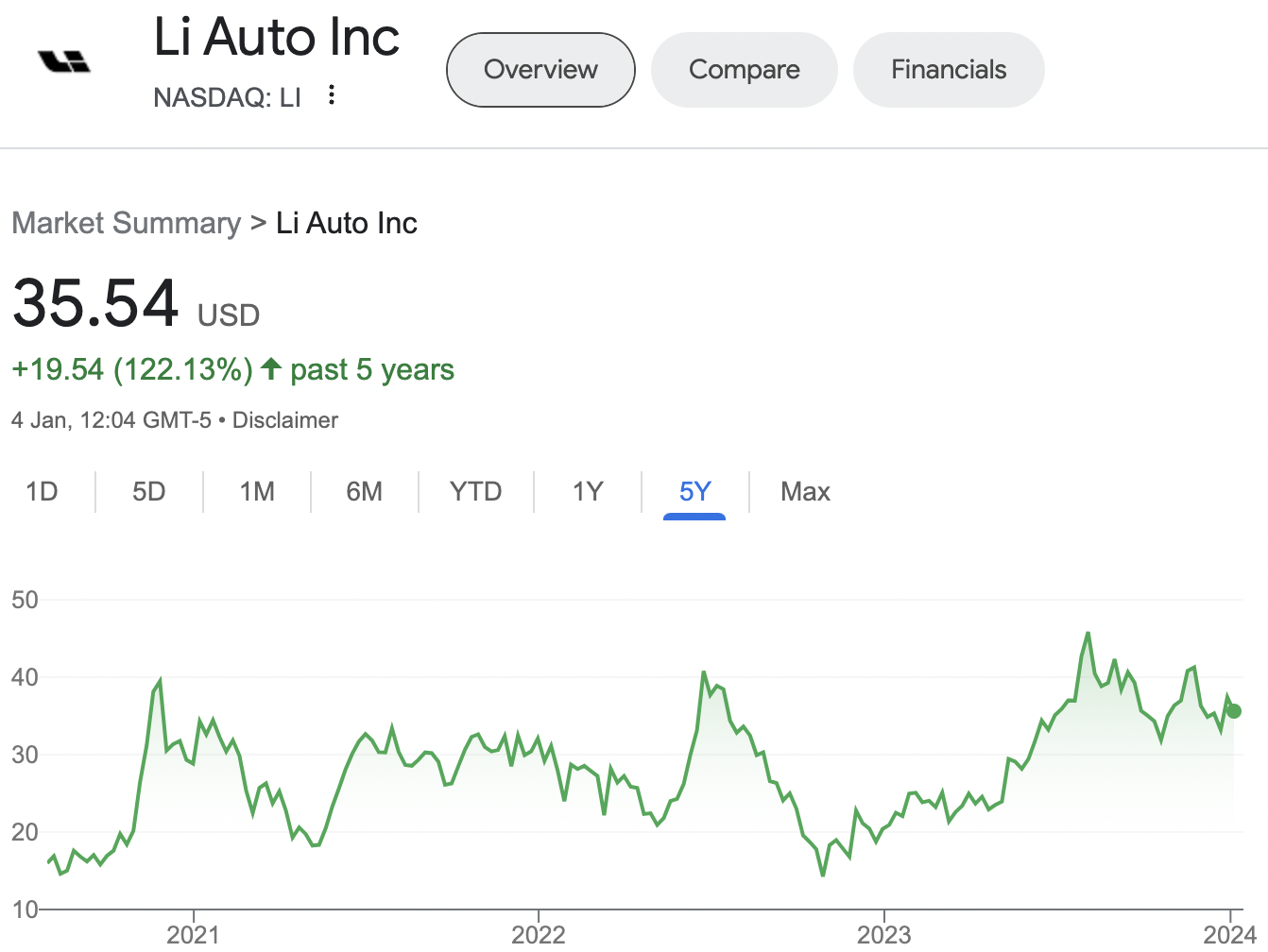Select the 1D time range
The height and width of the screenshot is (952, 1268).
(x=42, y=491)
